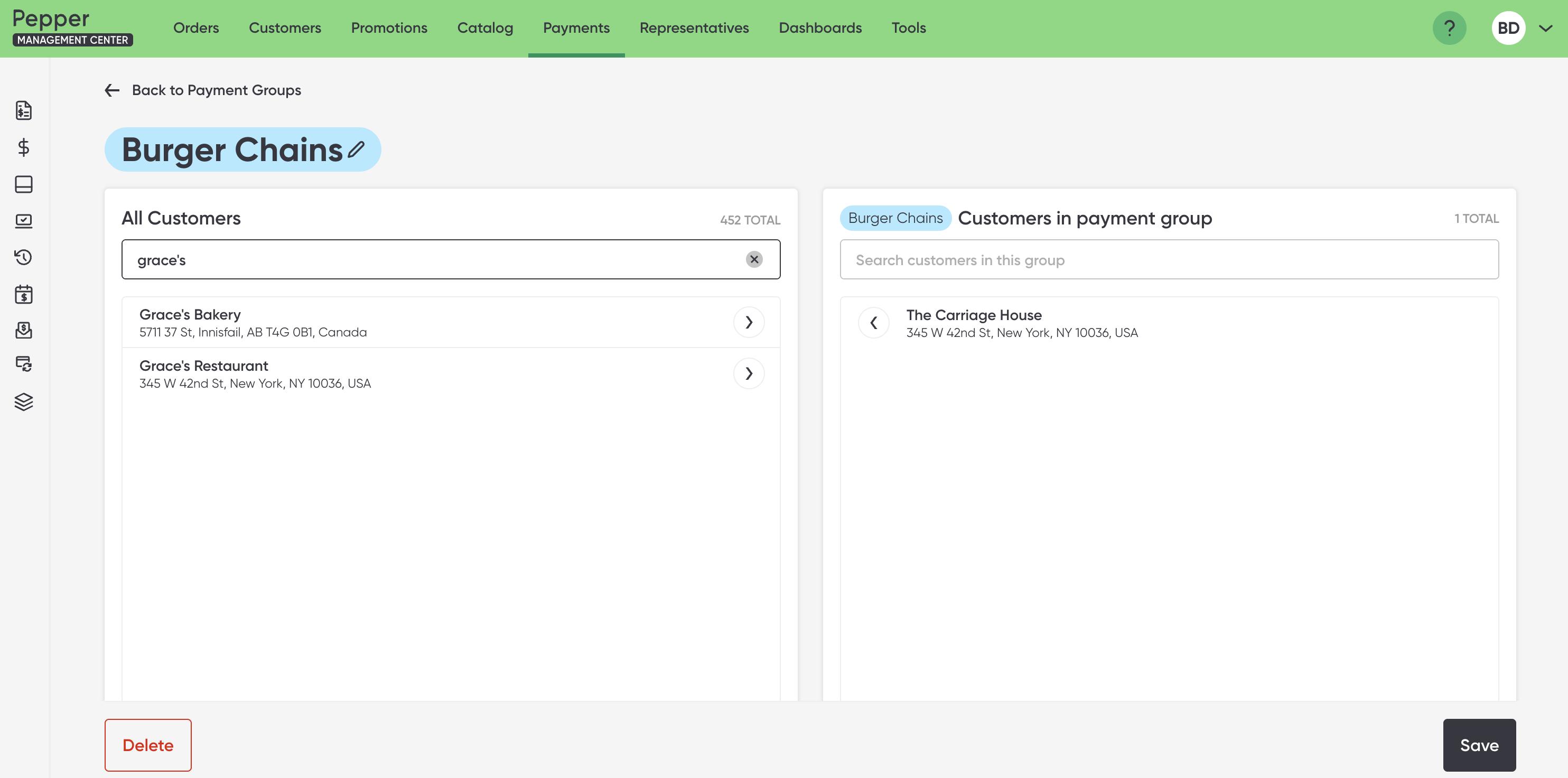Focus the search customers in this group field
This screenshot has width=1568, height=778.
(x=1169, y=259)
